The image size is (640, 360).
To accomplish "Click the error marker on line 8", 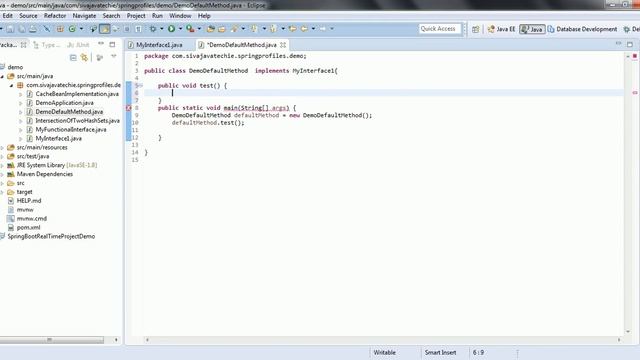I will pos(129,108).
